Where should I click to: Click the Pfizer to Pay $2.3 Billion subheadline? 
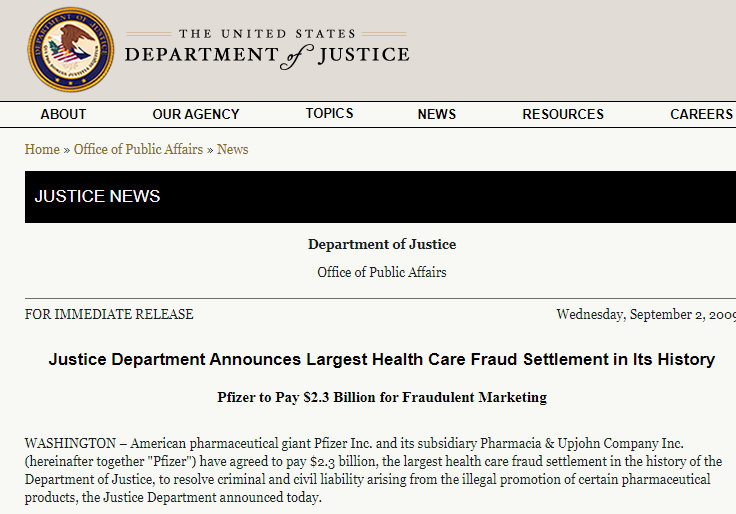point(382,397)
